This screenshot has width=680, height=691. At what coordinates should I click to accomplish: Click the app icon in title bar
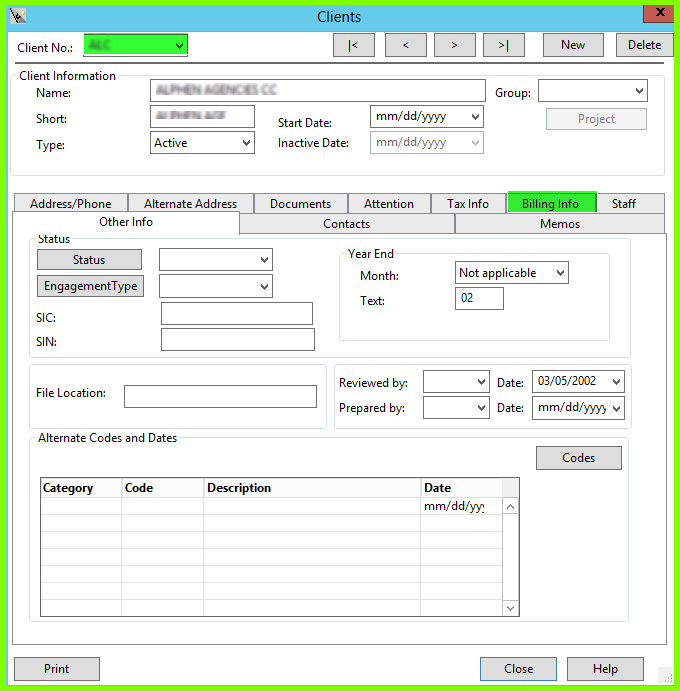coord(17,16)
